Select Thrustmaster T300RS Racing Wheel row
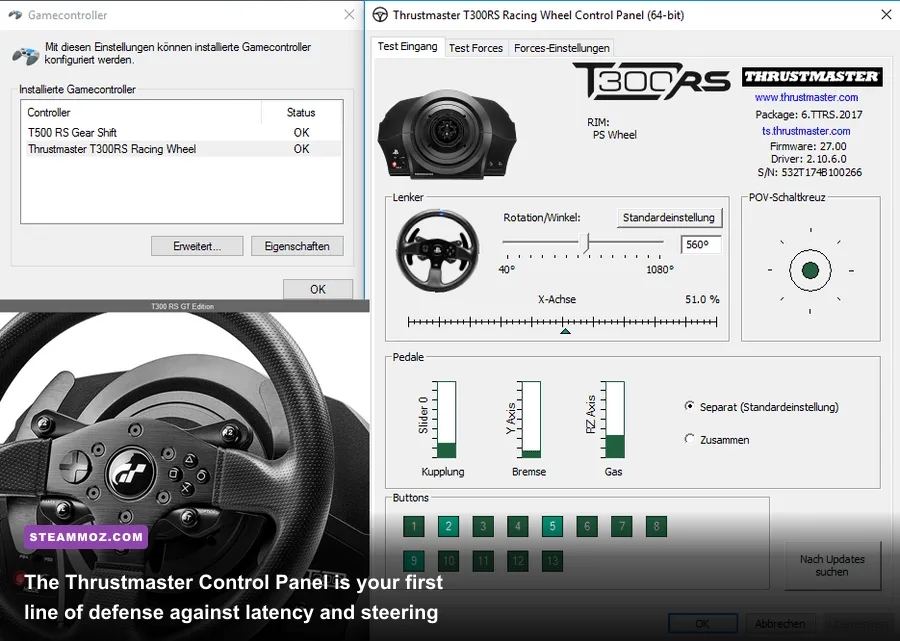900x641 pixels. pyautogui.click(x=184, y=149)
